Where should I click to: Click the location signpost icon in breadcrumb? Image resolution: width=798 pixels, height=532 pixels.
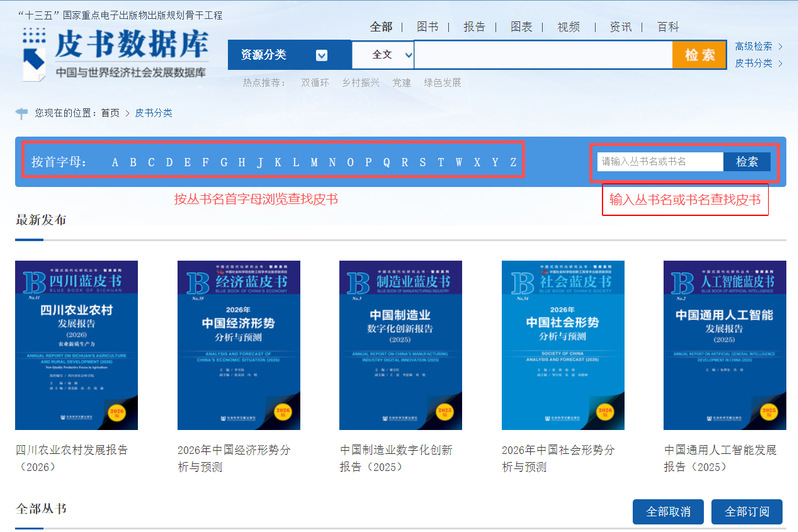pyautogui.click(x=22, y=113)
